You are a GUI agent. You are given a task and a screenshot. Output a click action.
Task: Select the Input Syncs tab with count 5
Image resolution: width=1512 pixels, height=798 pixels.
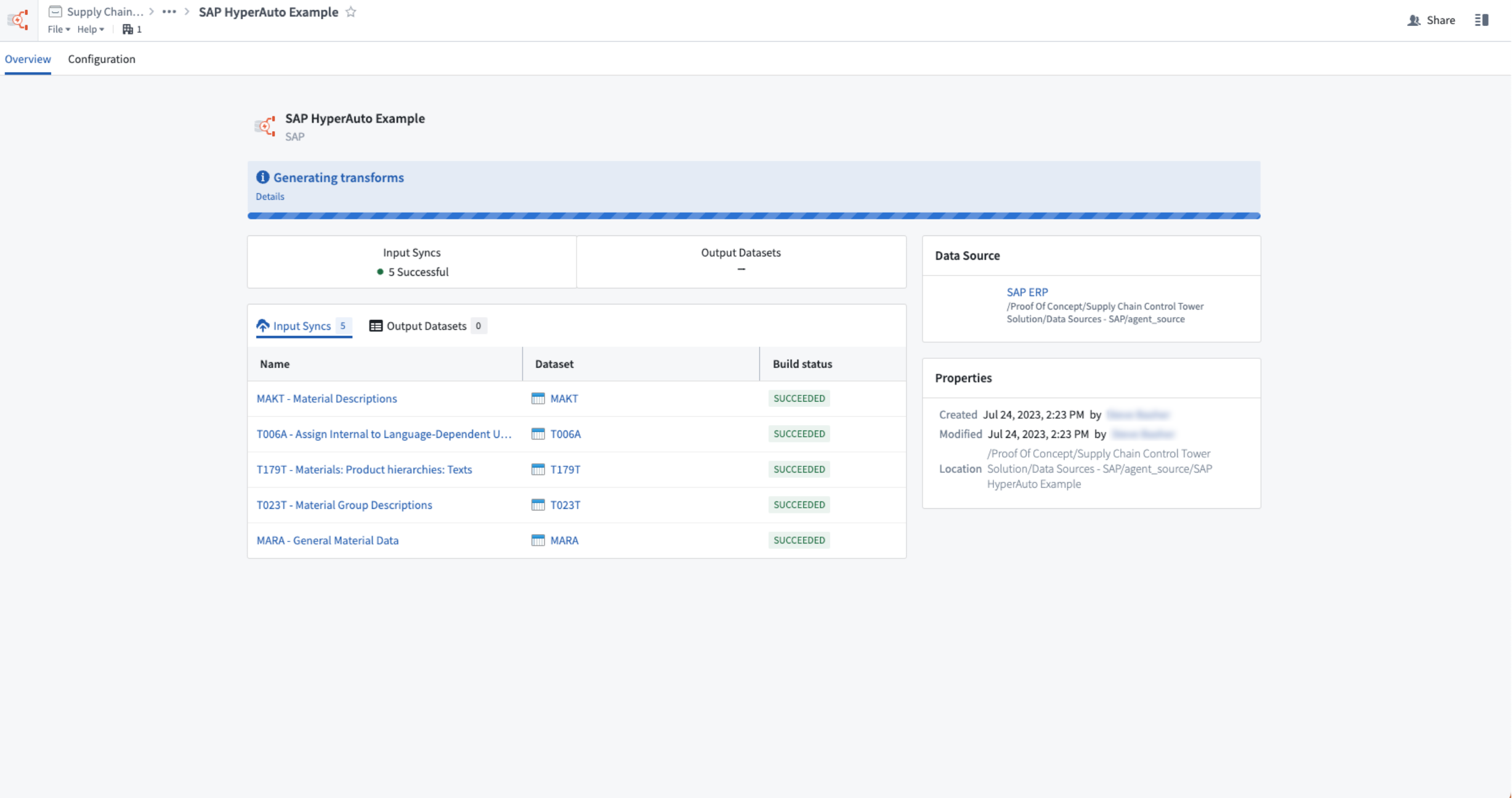click(304, 326)
